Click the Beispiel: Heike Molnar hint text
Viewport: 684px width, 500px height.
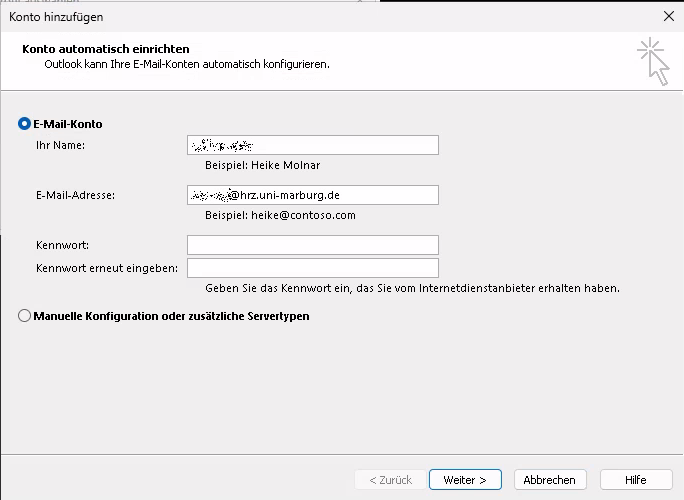tap(262, 165)
